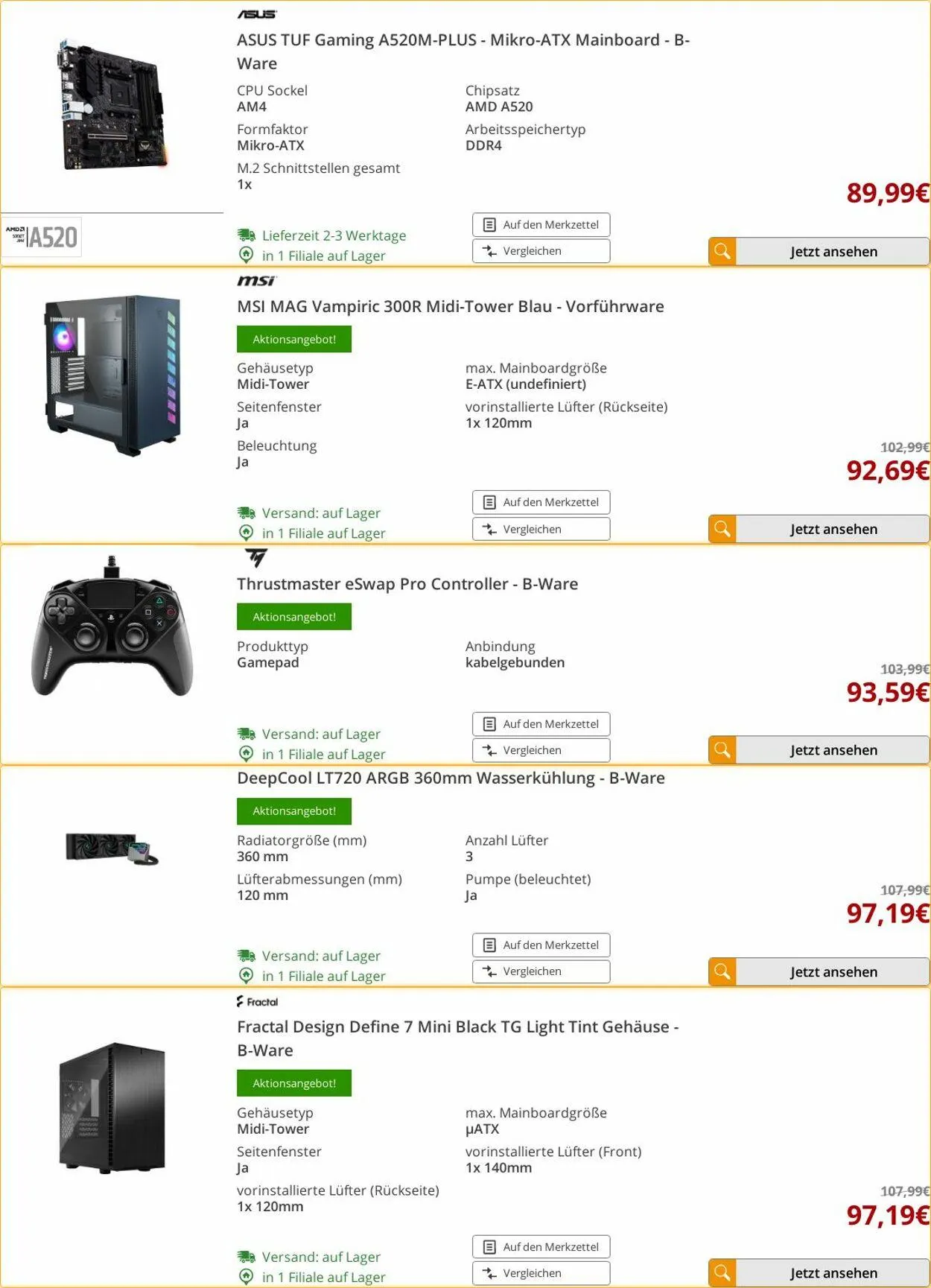Click the Fractal brand logo
The image size is (931, 1288).
257,1002
